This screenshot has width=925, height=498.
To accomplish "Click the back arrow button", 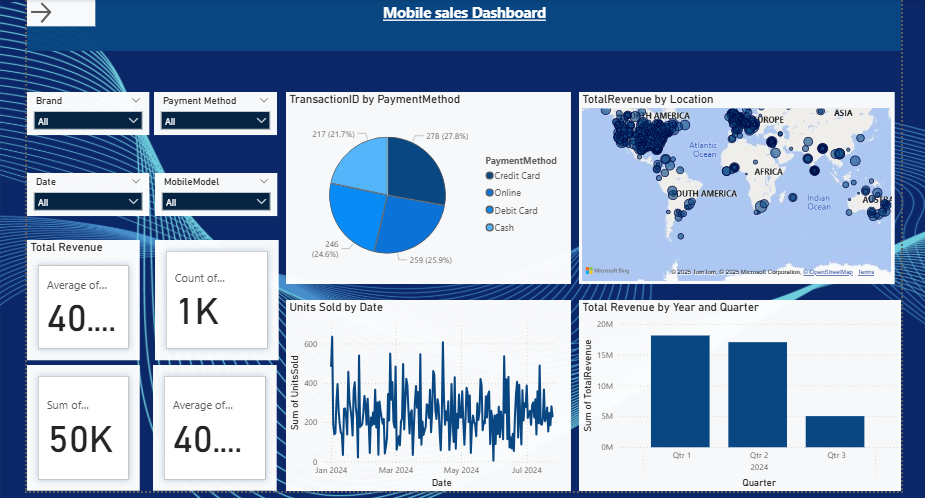I will 42,13.
